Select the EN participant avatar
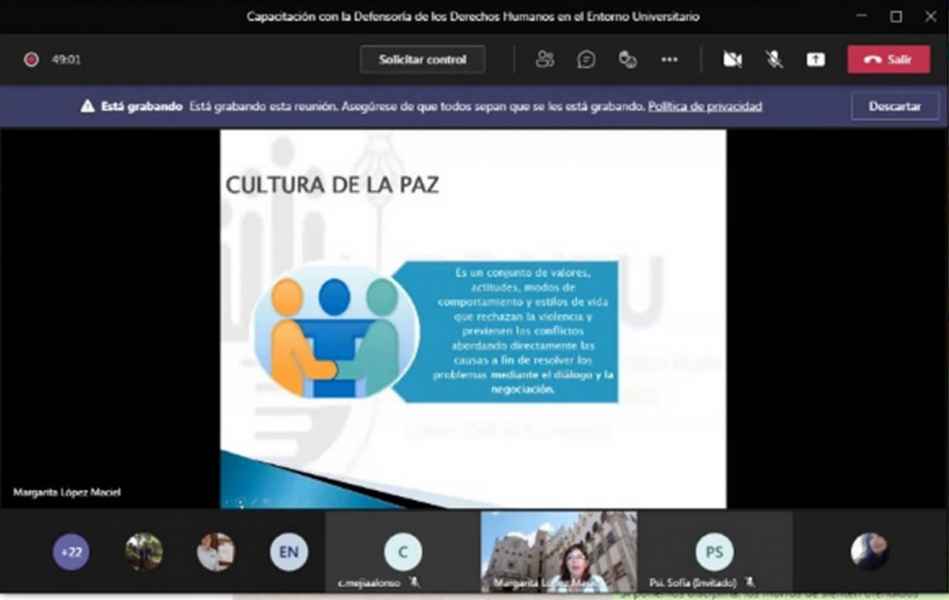The image size is (949, 600). pos(288,551)
